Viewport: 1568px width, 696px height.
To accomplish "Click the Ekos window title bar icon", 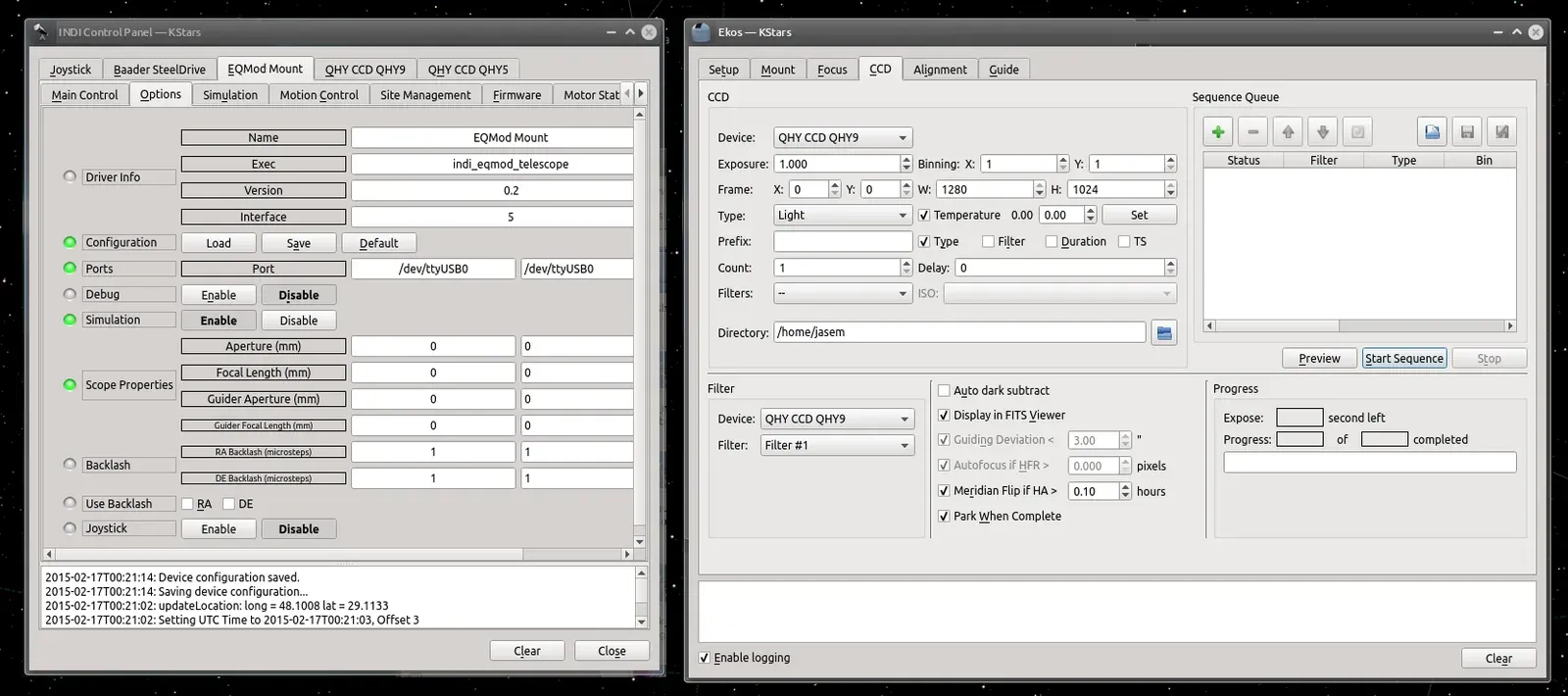I will click(701, 31).
